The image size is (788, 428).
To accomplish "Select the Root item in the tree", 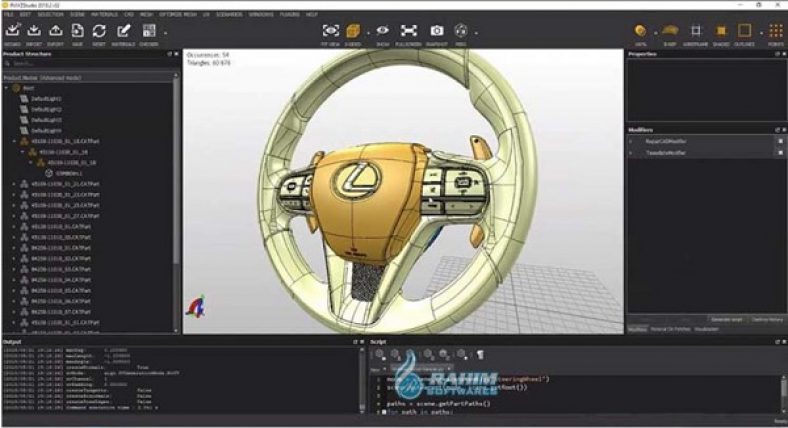I will 28,88.
